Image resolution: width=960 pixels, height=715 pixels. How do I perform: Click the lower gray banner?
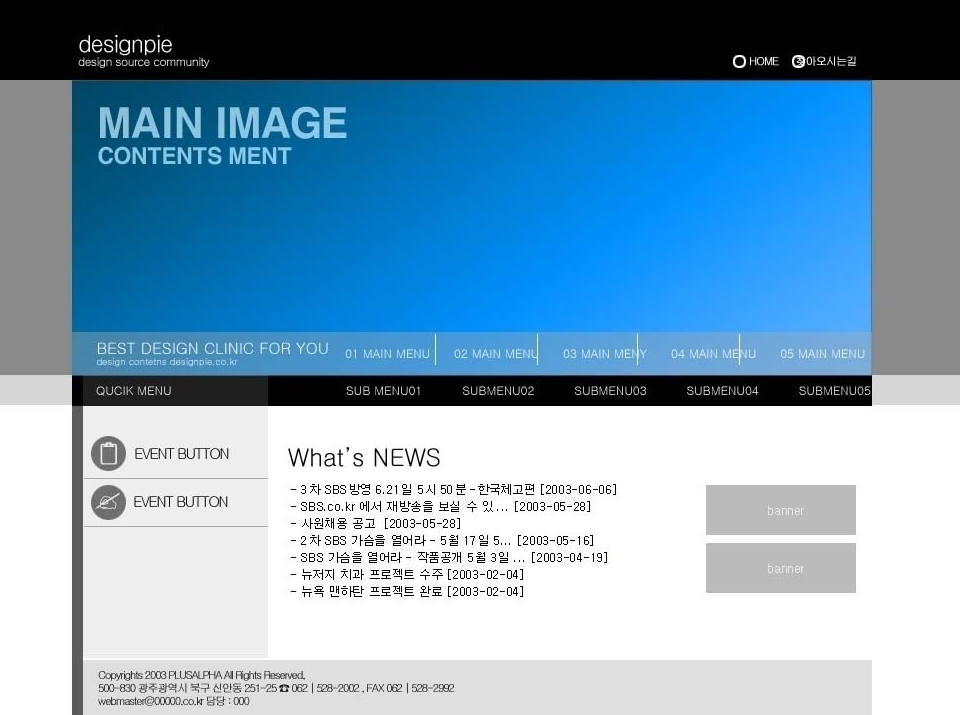click(781, 568)
